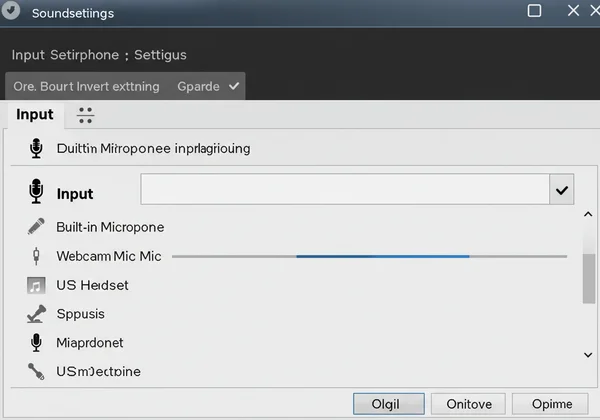Click inside the Input combo box field
The image size is (600, 420).
(x=345, y=189)
